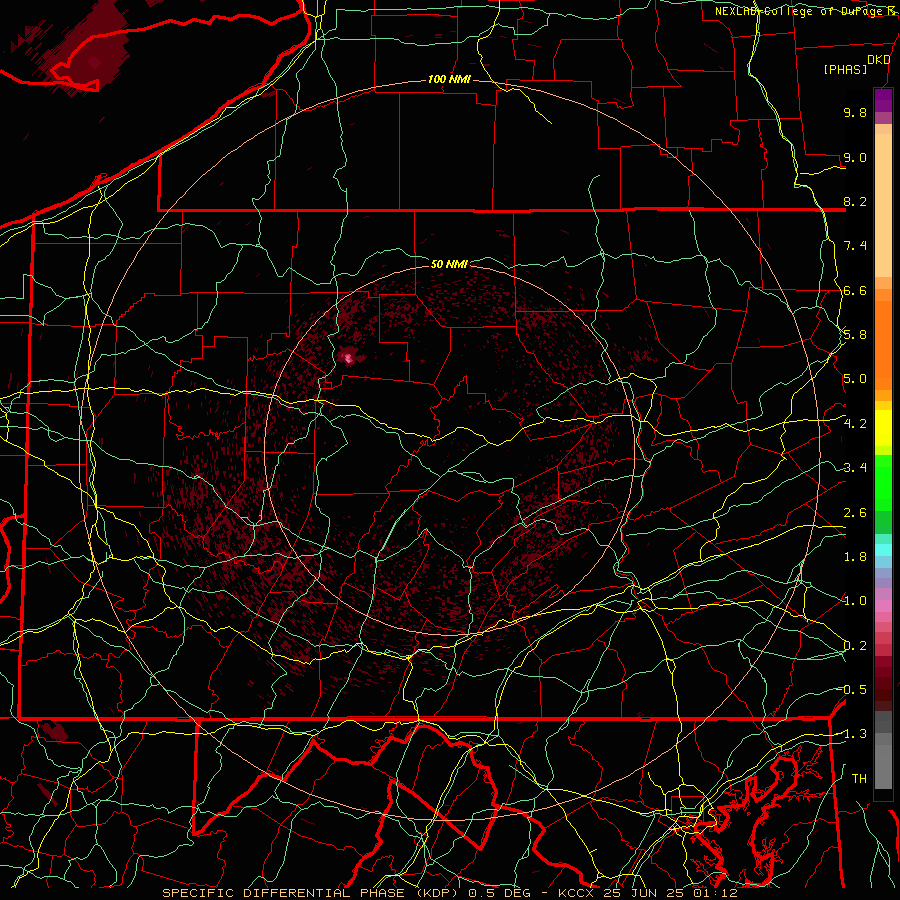Click the 7.4 scale value
Screen dimensions: 900x900
tap(855, 246)
